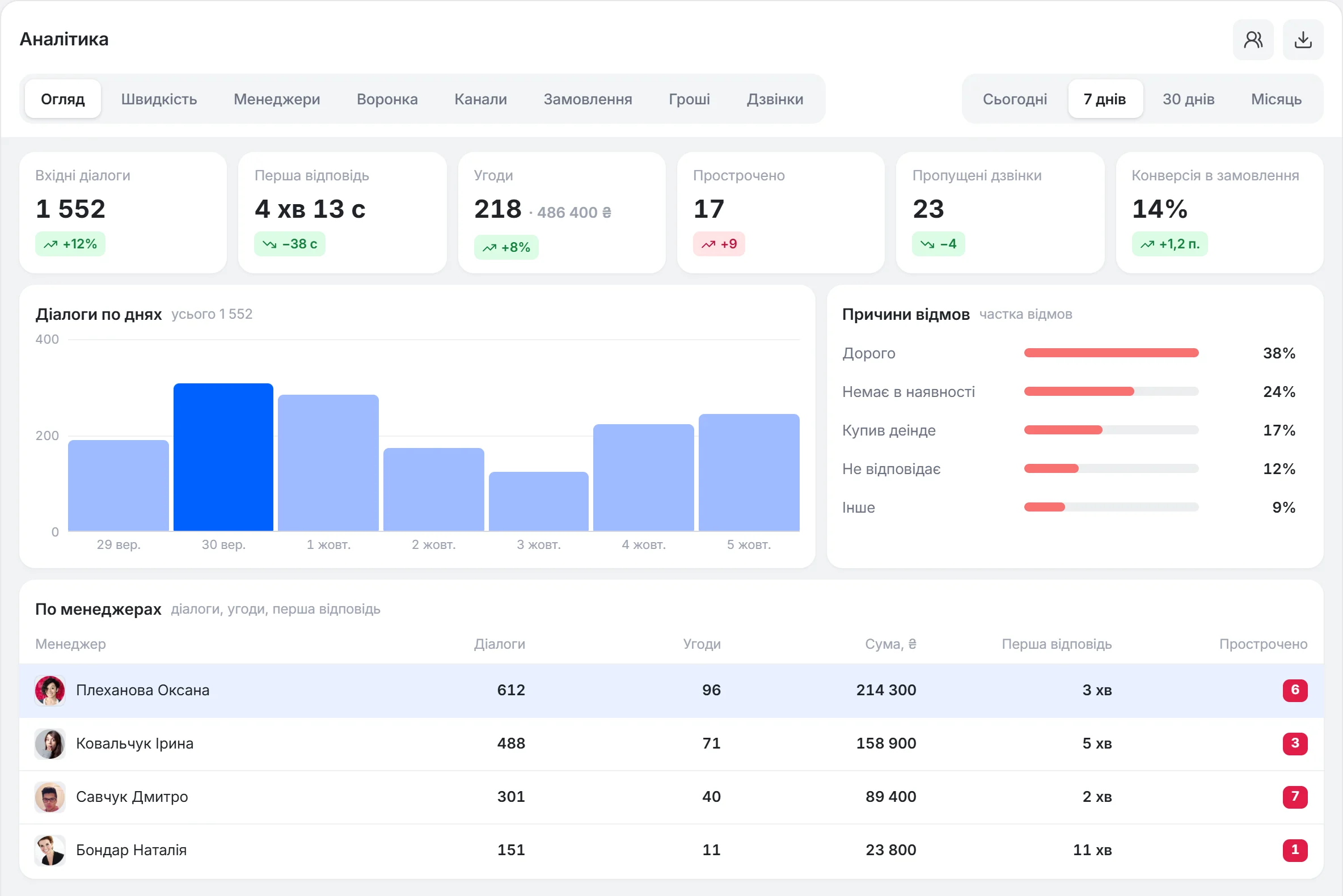1343x896 pixels.
Task: Click the Інше progress bar
Action: coord(1111,507)
